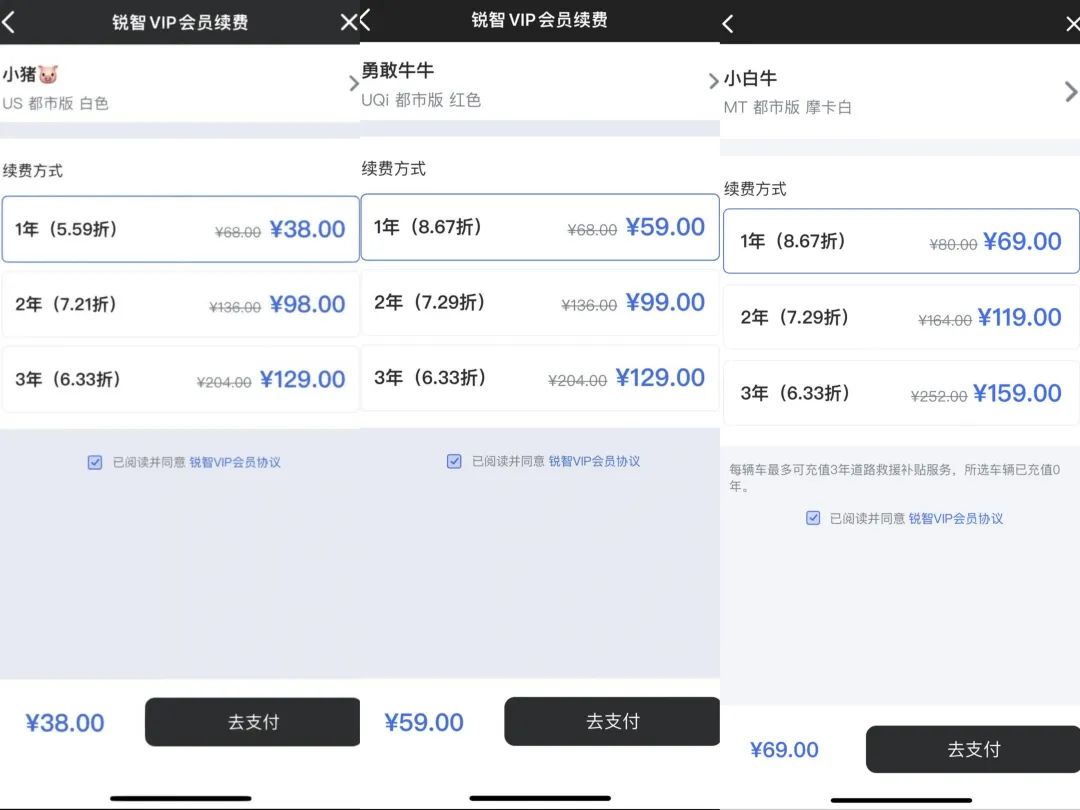
Task: Open 锐智VIP会员协议 link on 小猪 screen
Action: pyautogui.click(x=235, y=462)
